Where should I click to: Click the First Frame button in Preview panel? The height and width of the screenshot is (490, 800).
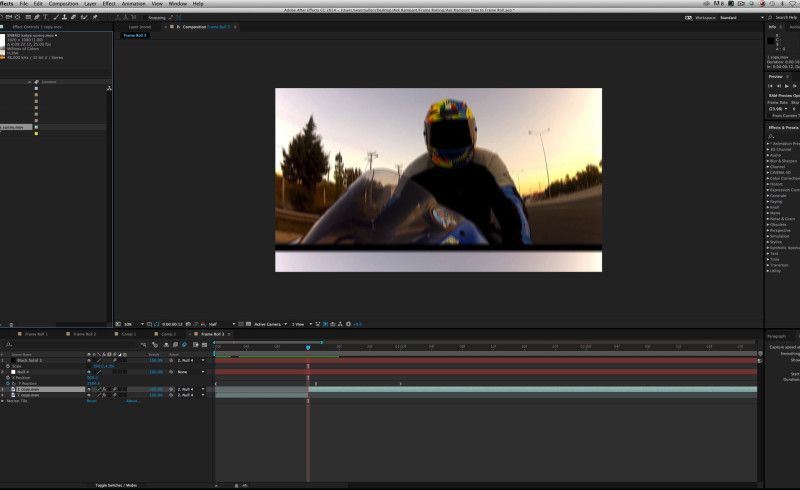click(x=770, y=86)
